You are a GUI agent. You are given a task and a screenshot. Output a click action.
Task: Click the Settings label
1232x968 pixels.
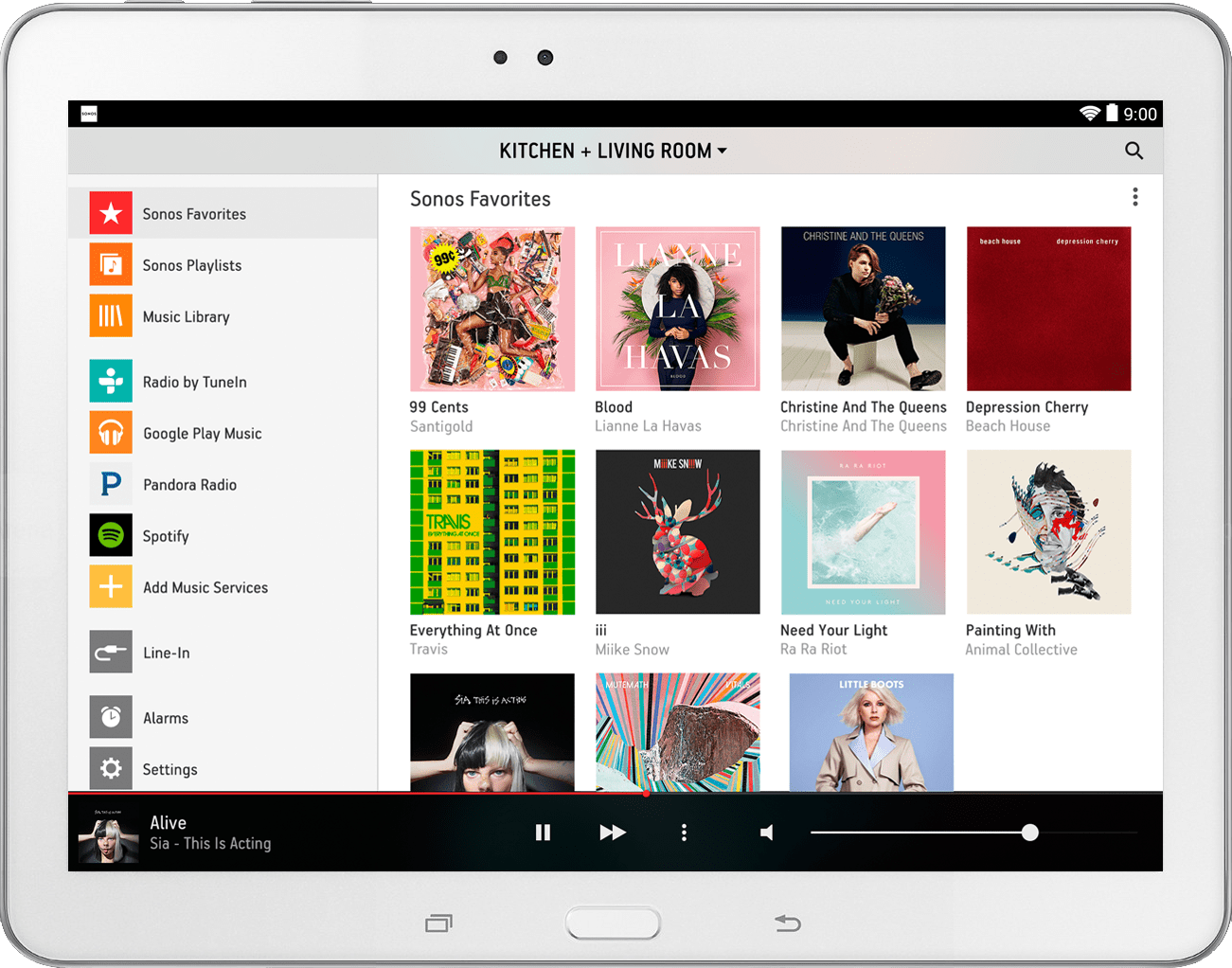[170, 769]
